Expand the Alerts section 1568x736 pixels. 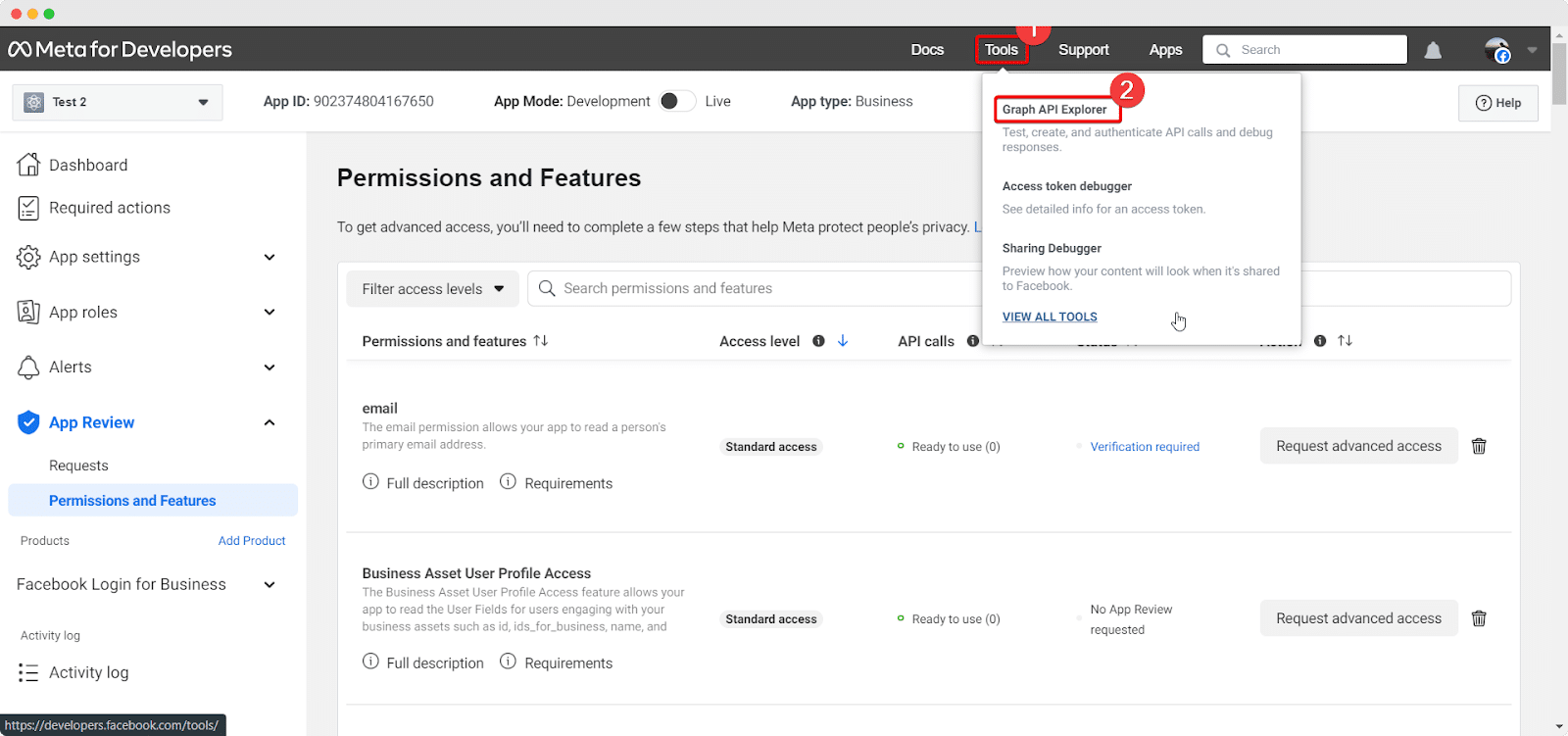pyautogui.click(x=269, y=368)
